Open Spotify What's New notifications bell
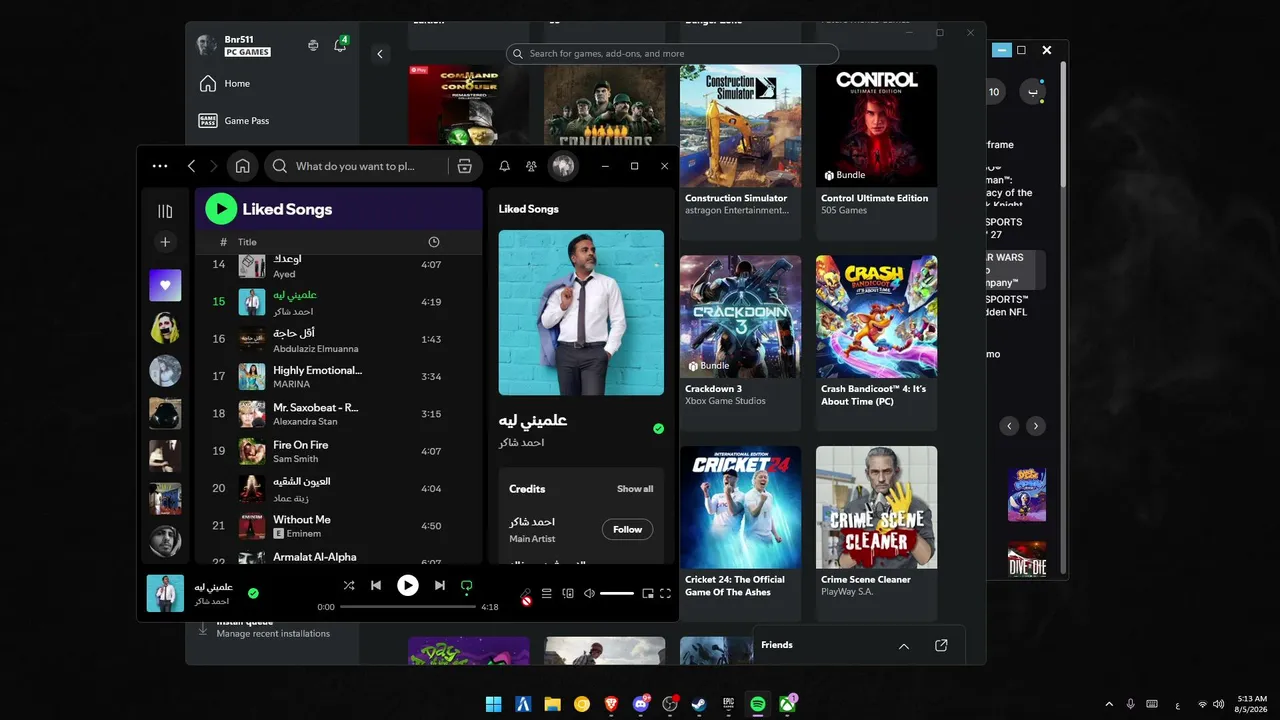The height and width of the screenshot is (720, 1280). click(x=504, y=166)
